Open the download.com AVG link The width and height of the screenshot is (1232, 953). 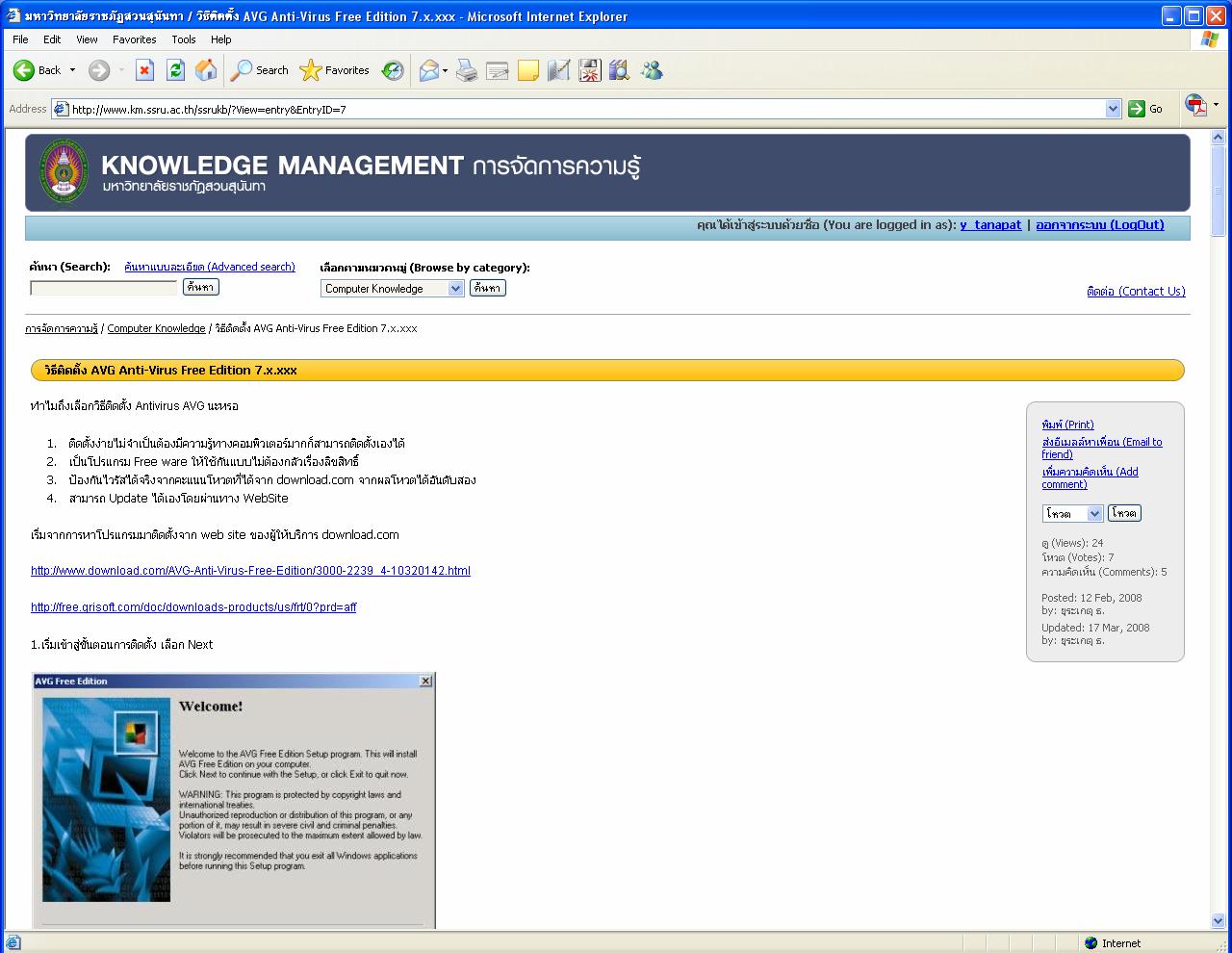[250, 571]
